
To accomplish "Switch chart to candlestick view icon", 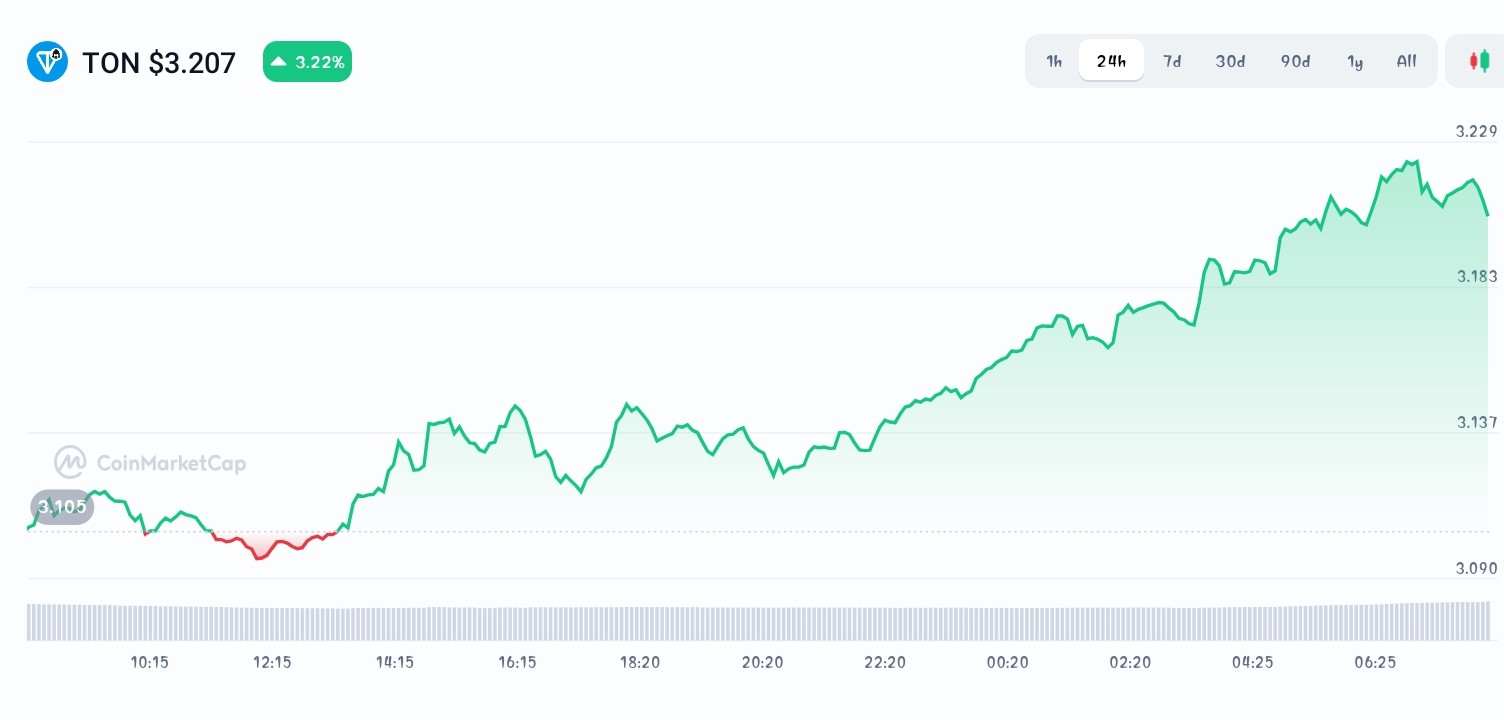I will point(1479,61).
